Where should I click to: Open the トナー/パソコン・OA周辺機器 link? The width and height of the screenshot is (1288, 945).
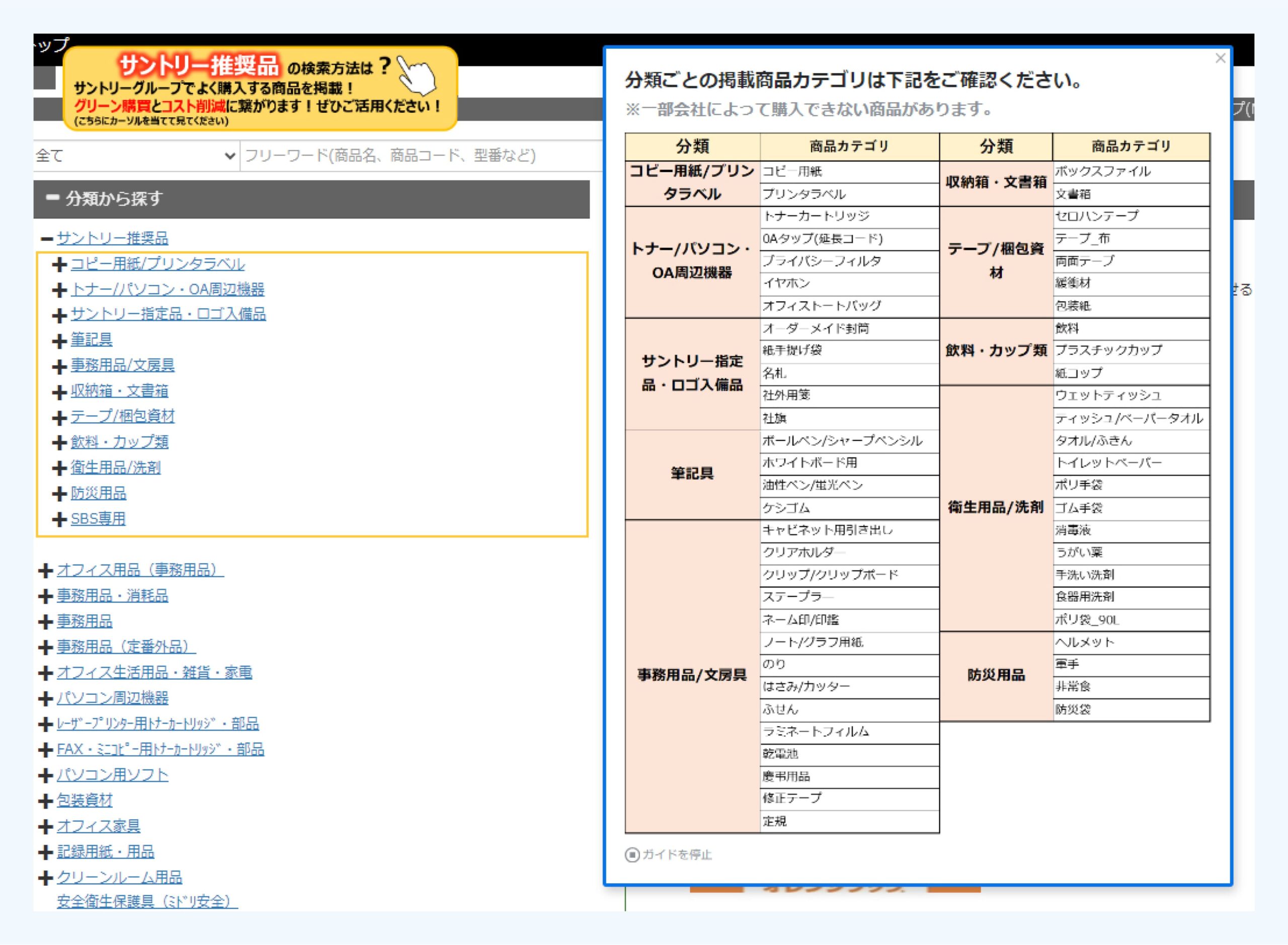coord(167,289)
